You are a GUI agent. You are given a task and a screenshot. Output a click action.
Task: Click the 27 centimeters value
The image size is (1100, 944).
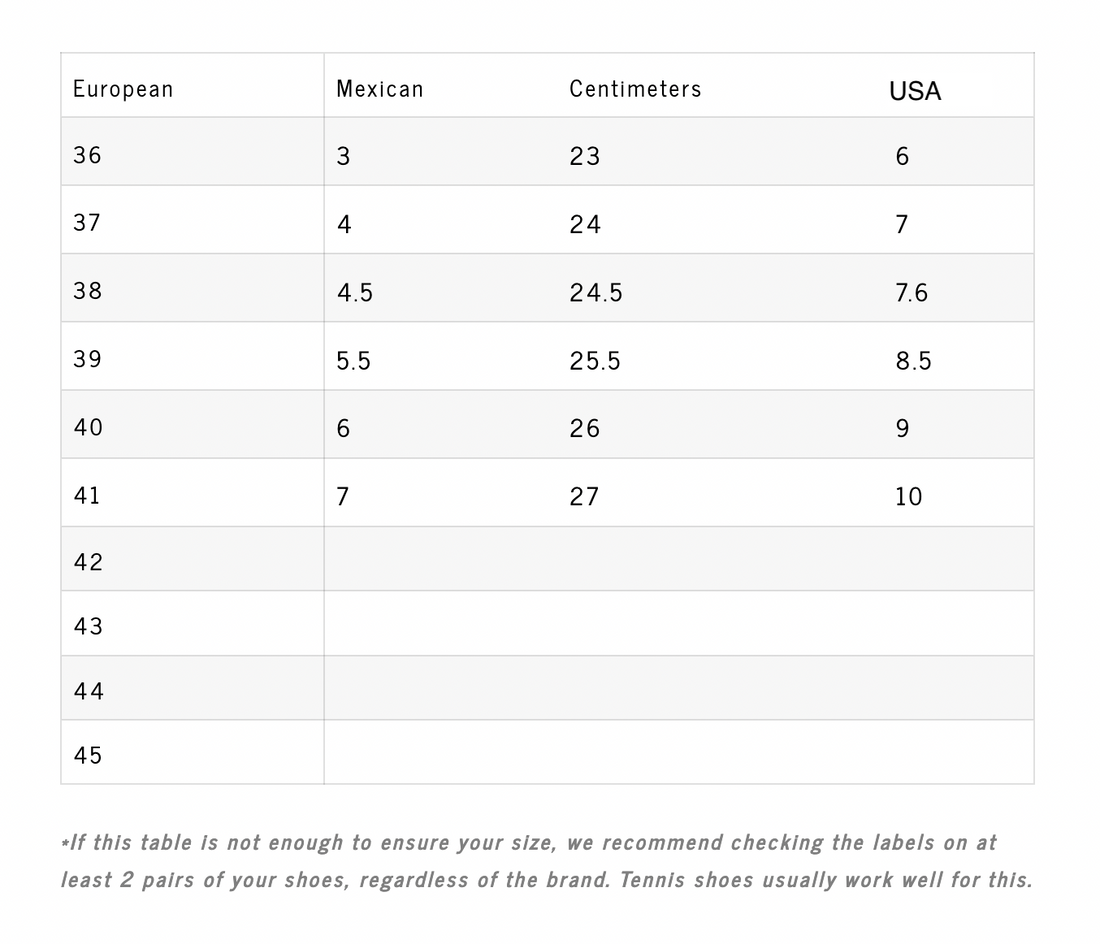584,496
